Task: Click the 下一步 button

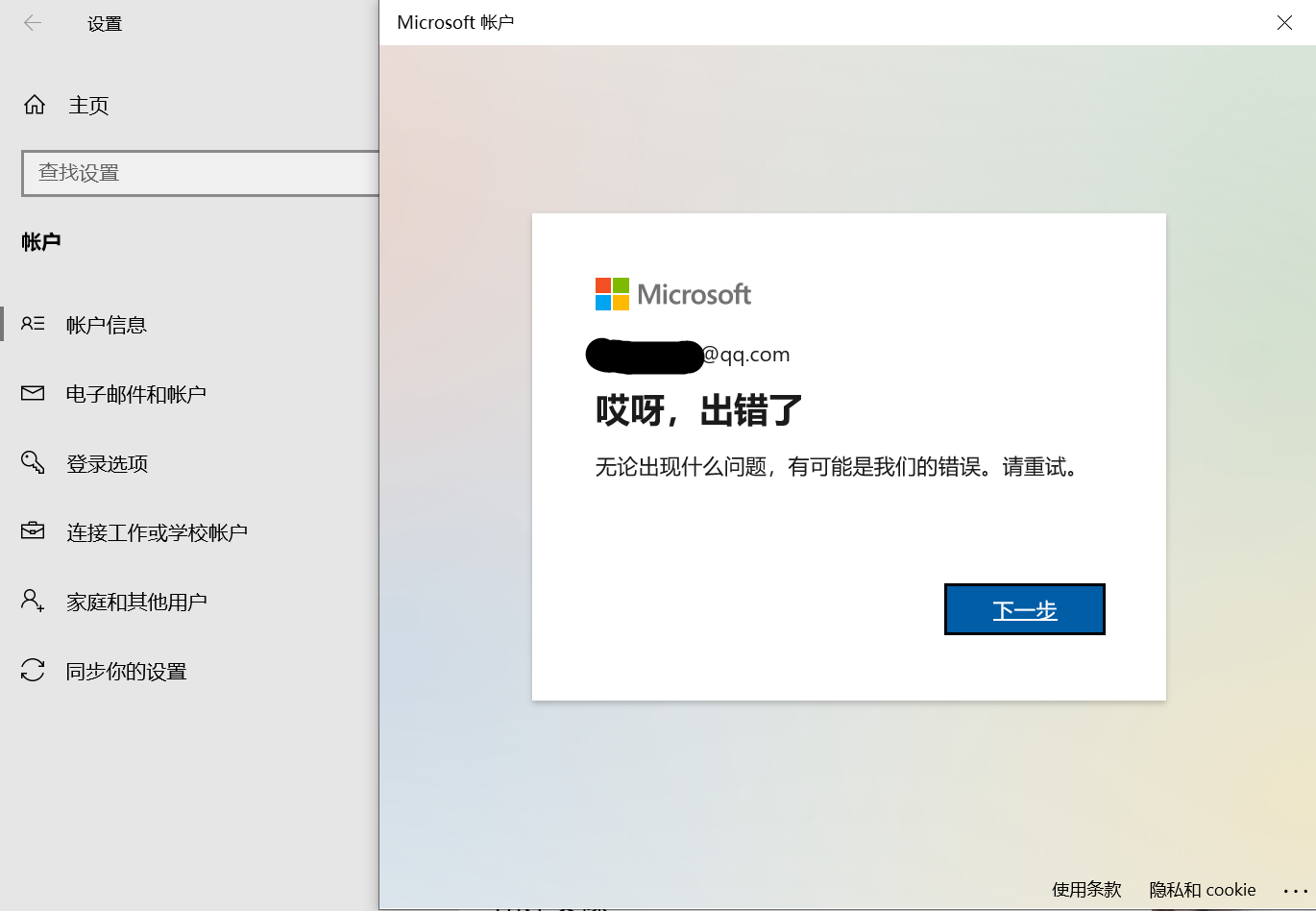Action: coord(1025,609)
